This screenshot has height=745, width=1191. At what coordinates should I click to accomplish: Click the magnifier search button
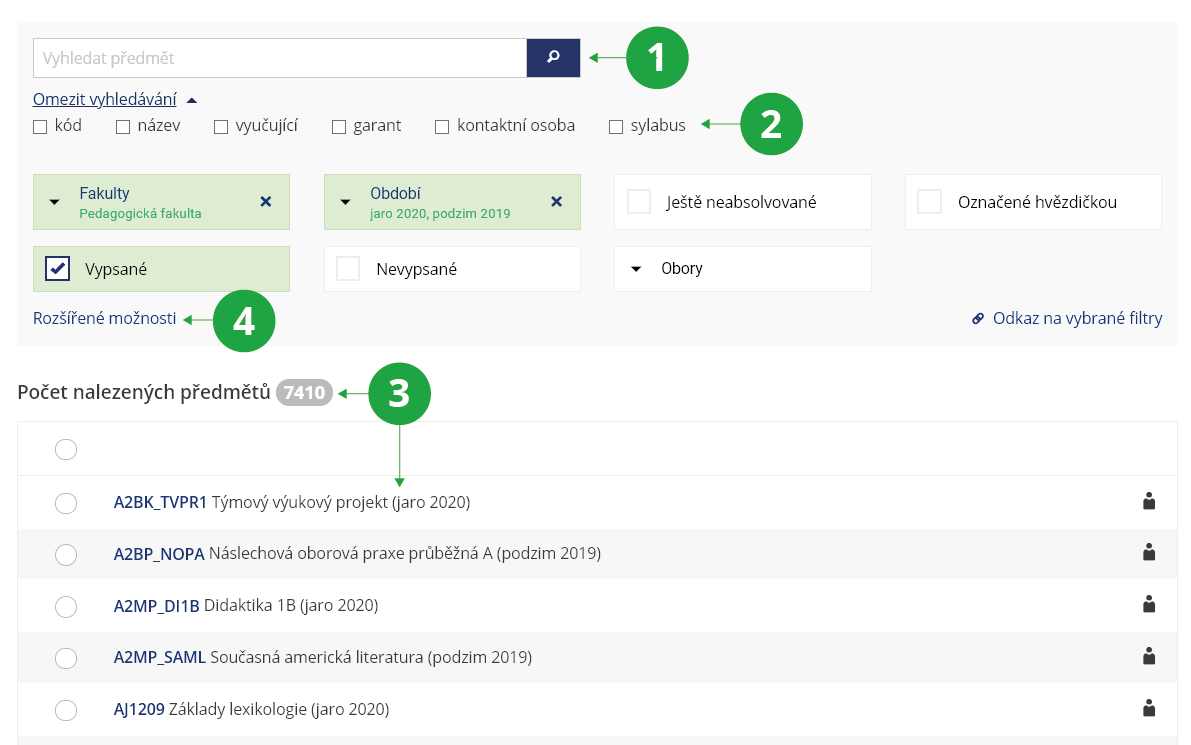tap(553, 58)
